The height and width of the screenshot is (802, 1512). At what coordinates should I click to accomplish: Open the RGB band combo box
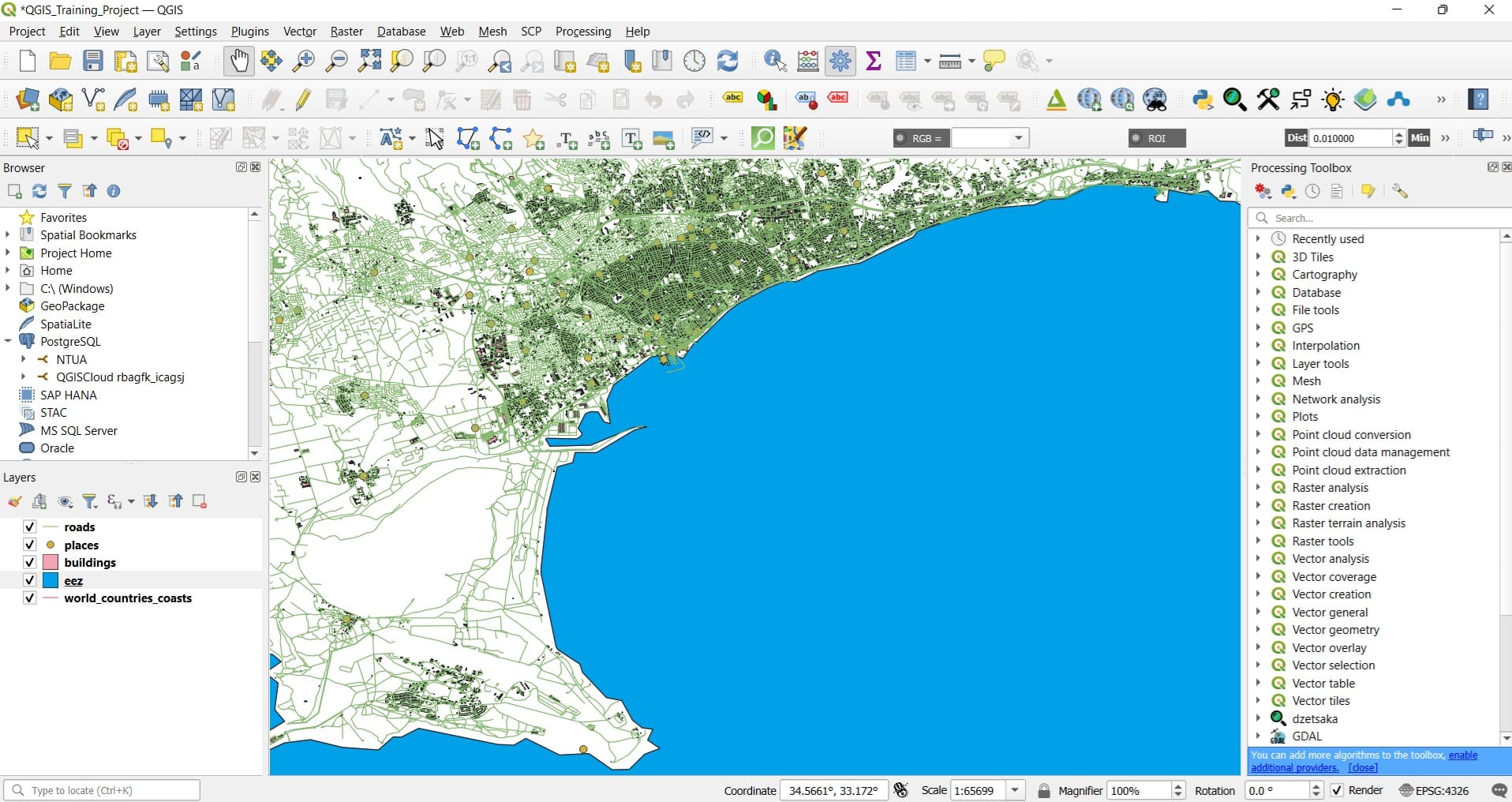[991, 138]
